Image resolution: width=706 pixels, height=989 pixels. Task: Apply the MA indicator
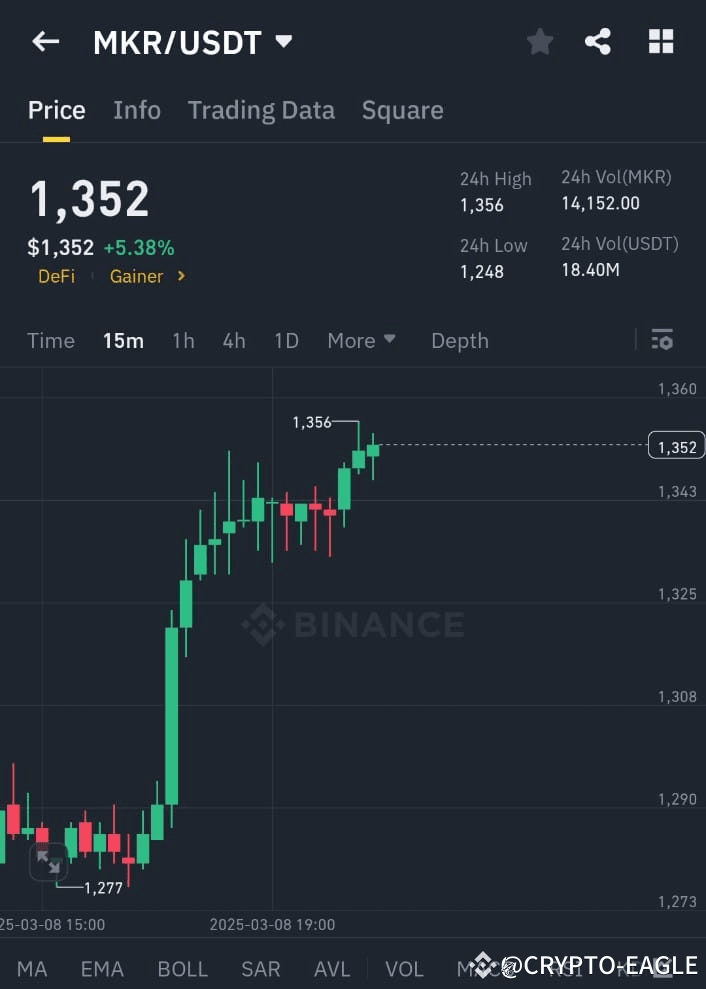point(32,968)
